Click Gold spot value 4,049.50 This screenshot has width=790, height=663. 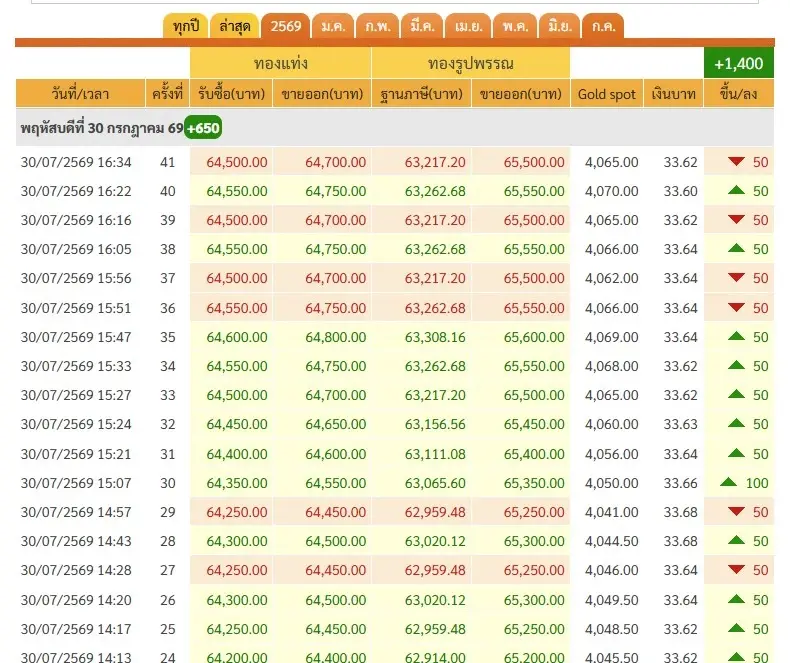[x=612, y=600]
